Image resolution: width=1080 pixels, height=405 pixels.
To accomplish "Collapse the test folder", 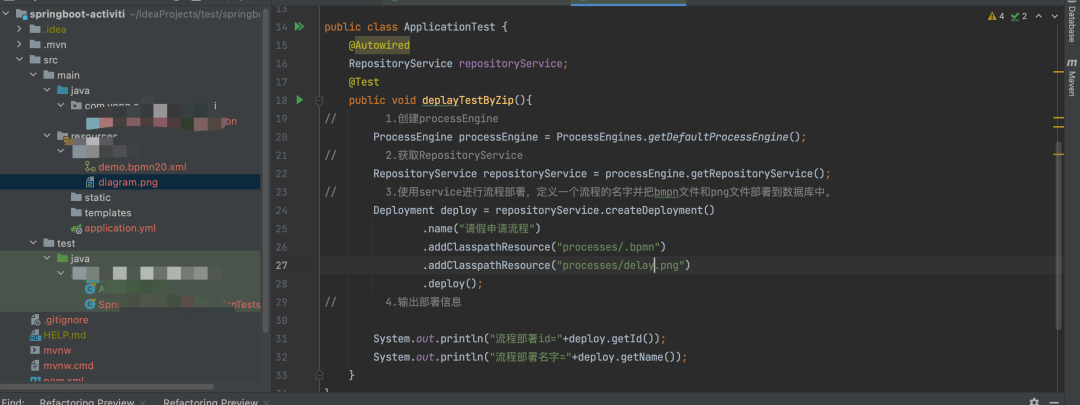I will [x=33, y=243].
